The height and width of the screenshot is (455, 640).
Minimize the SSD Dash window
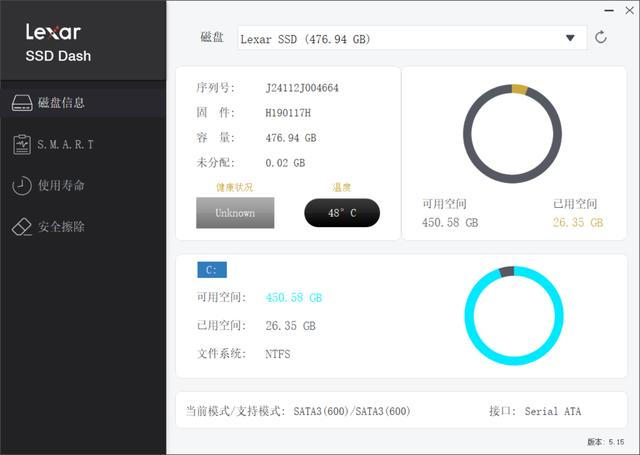pyautogui.click(x=609, y=11)
